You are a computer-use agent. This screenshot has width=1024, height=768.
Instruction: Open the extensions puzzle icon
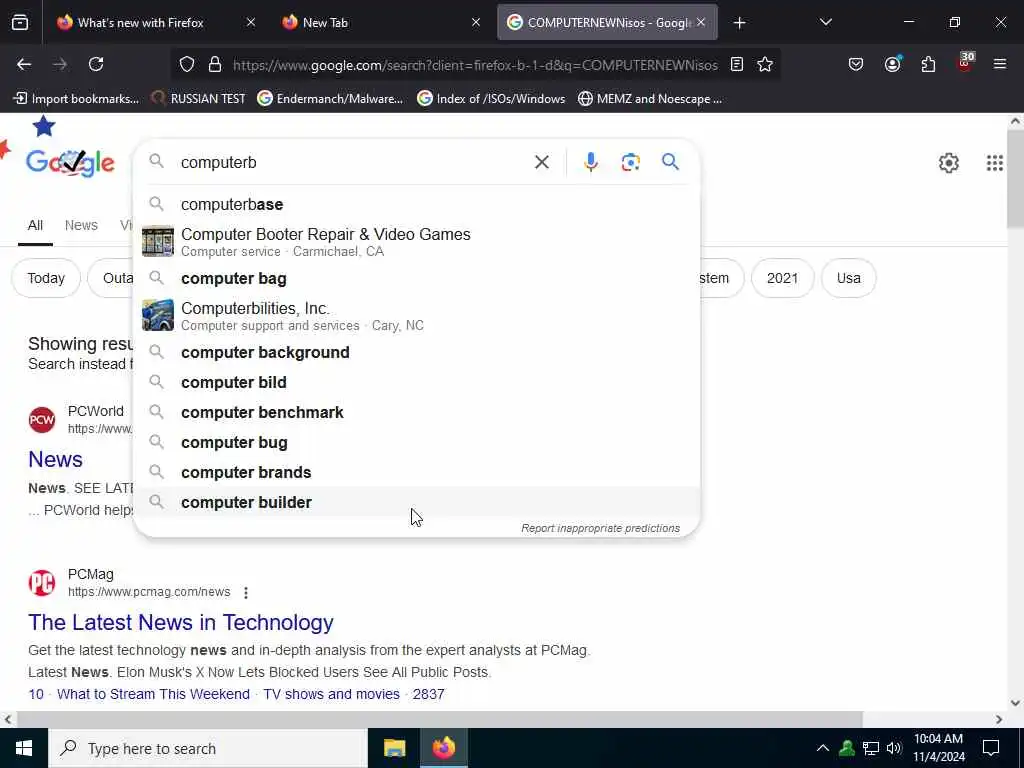[x=928, y=64]
